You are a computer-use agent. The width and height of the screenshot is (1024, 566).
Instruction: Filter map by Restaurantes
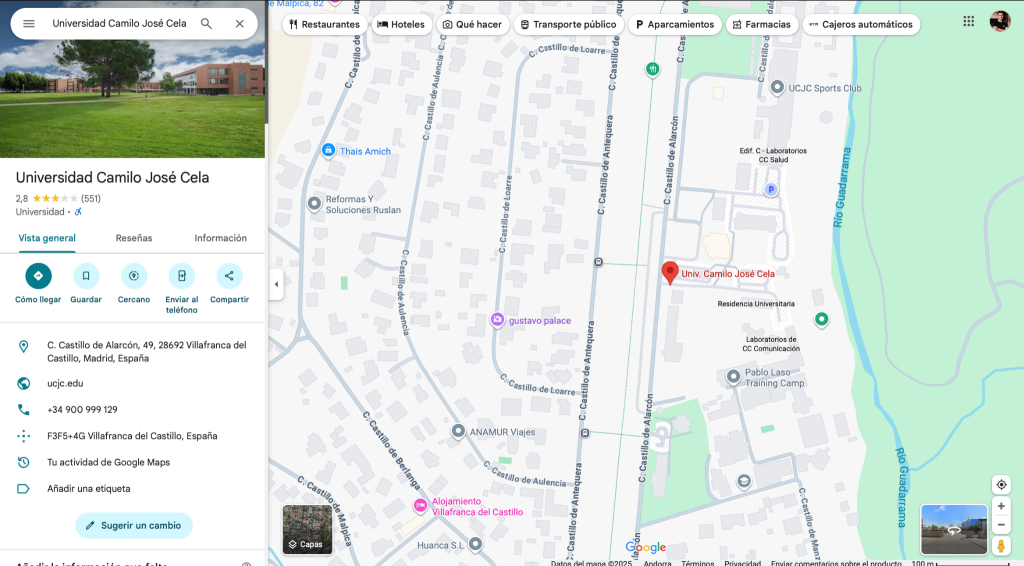[x=324, y=24]
